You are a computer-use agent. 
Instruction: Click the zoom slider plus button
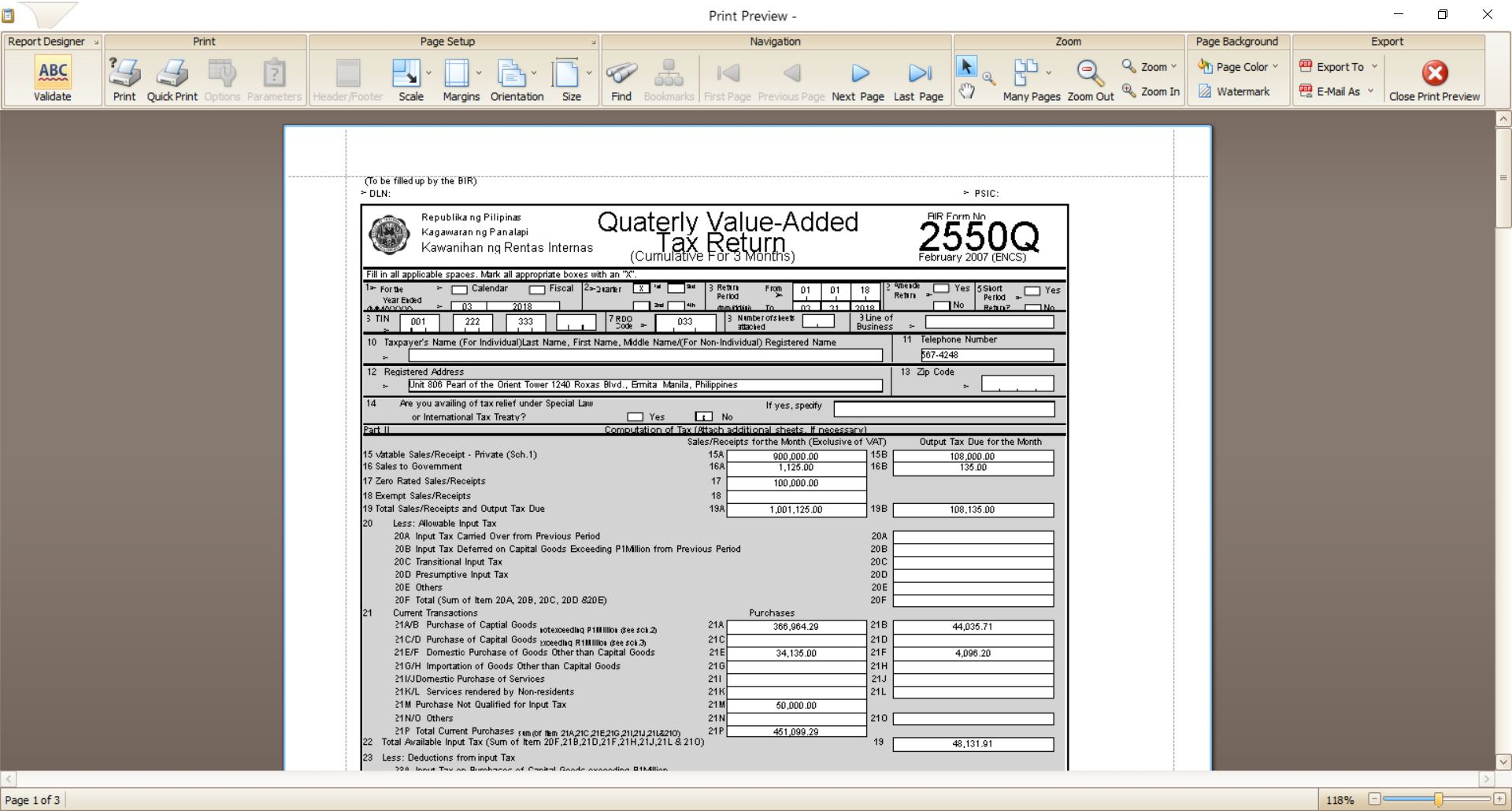(x=1499, y=799)
